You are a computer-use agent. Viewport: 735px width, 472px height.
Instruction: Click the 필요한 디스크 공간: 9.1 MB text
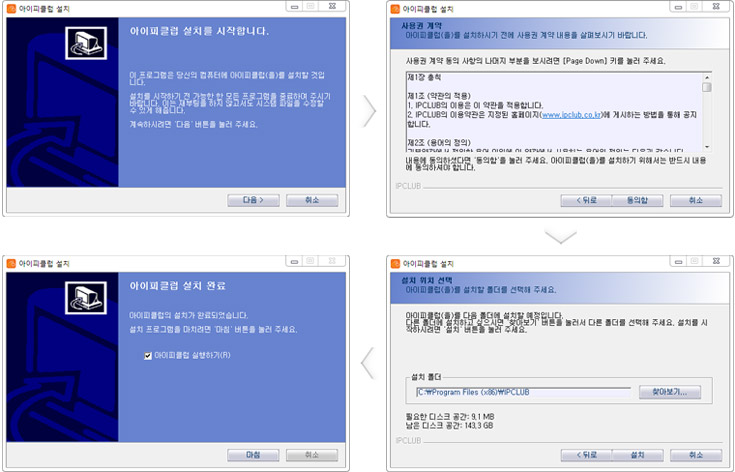coord(450,416)
